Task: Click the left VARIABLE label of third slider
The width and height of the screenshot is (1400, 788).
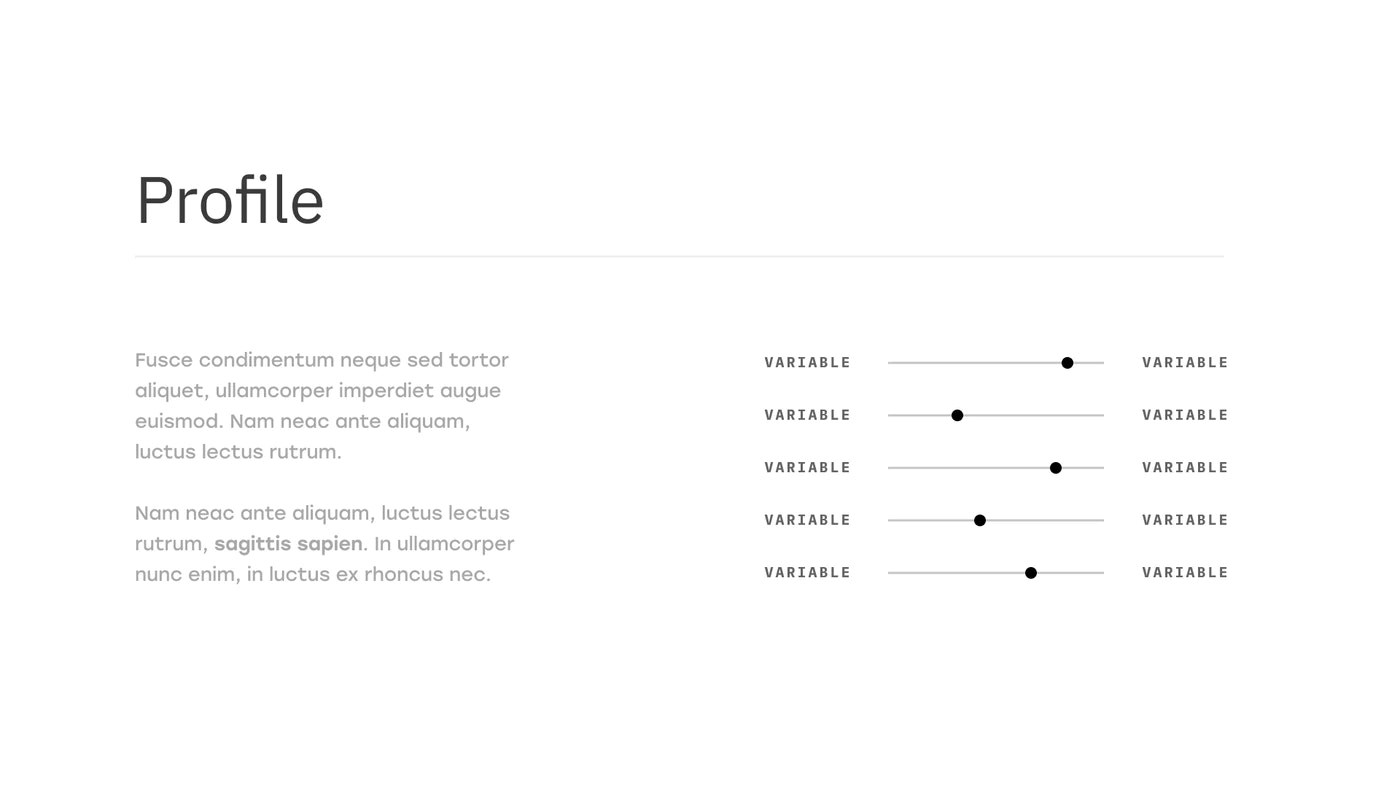Action: pyautogui.click(x=807, y=468)
